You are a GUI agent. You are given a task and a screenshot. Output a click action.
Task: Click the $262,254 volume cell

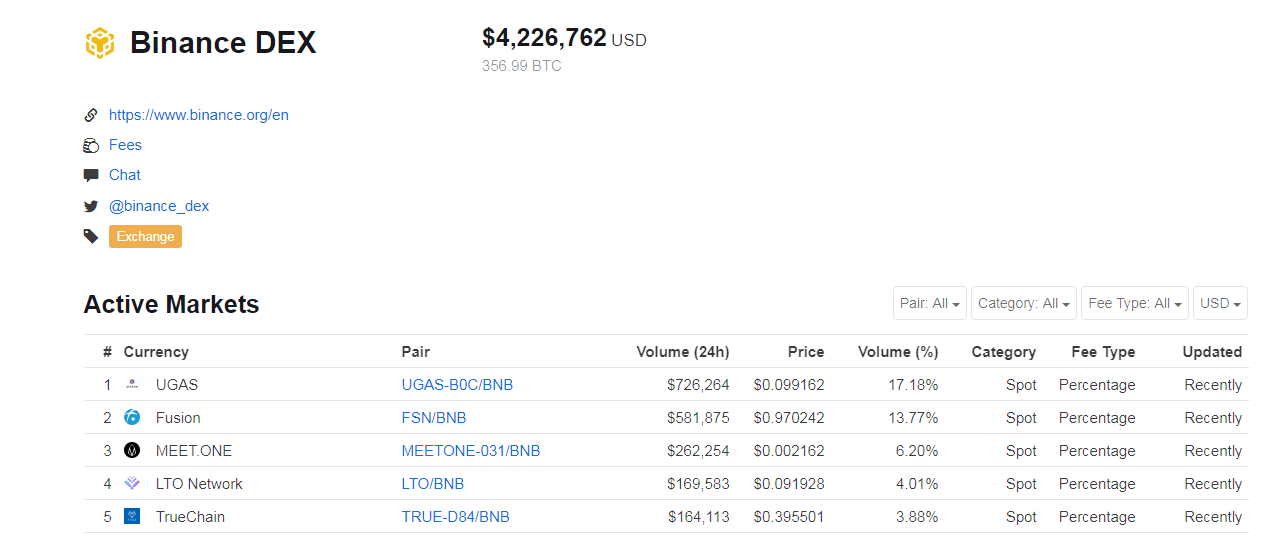coord(698,451)
